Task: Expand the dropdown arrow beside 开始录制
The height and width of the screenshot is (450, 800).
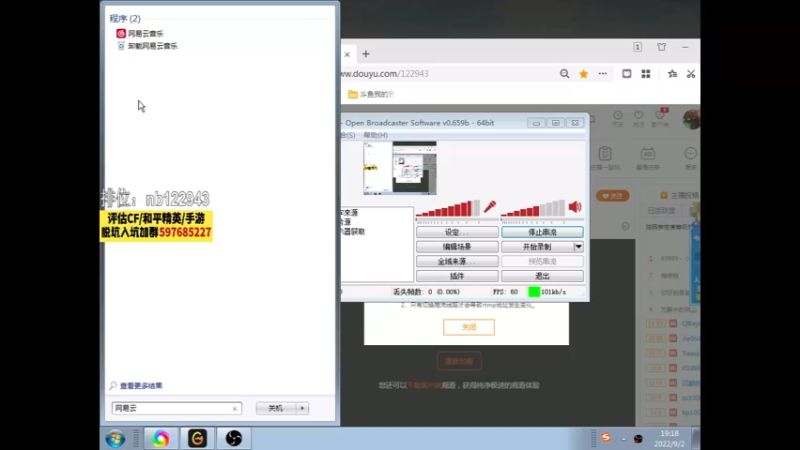Action: point(579,247)
